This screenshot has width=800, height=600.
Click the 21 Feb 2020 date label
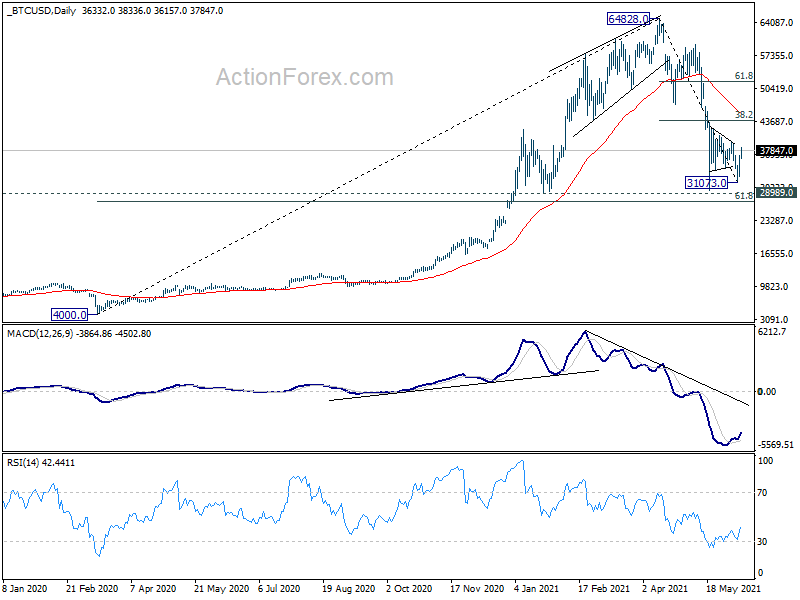coord(92,589)
